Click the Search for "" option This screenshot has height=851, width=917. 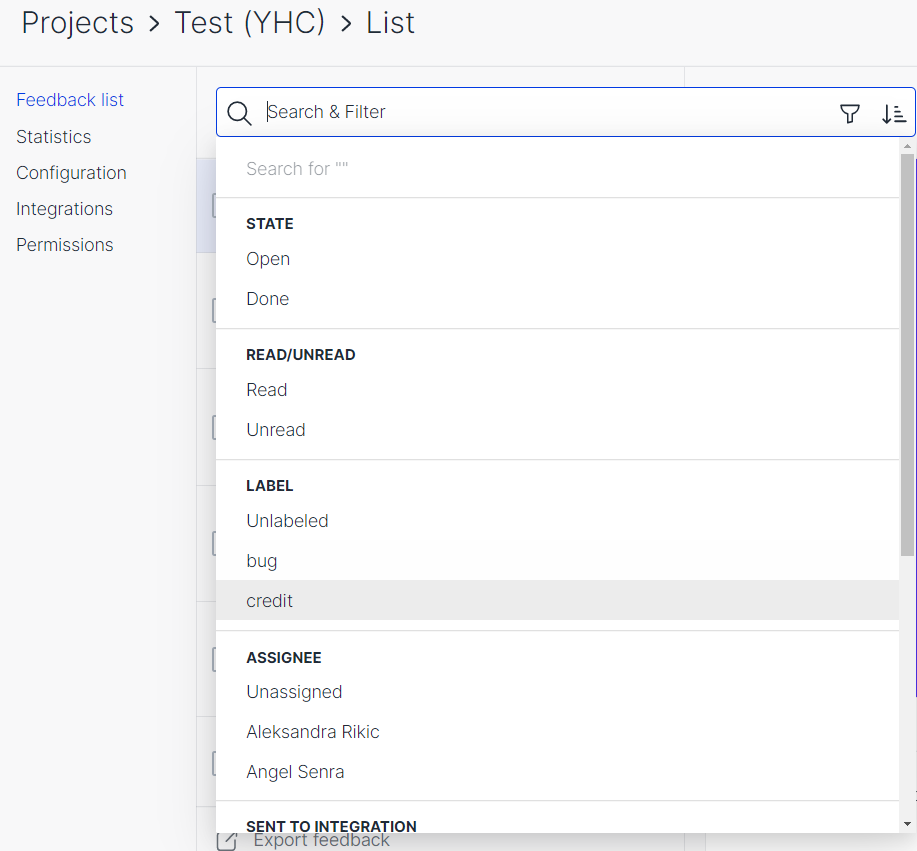[557, 169]
